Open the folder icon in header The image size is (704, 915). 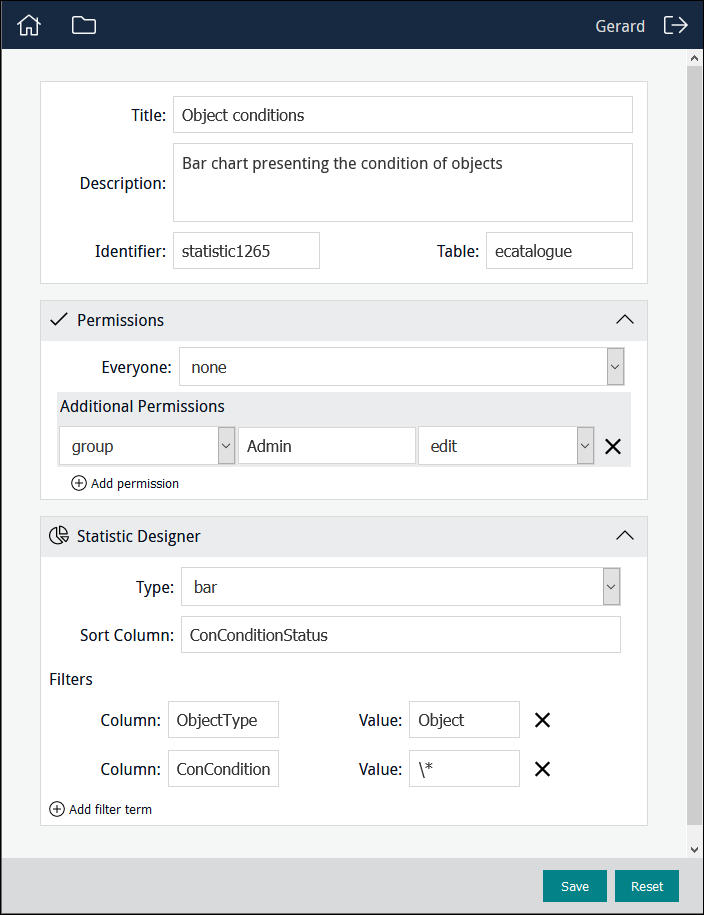(84, 26)
